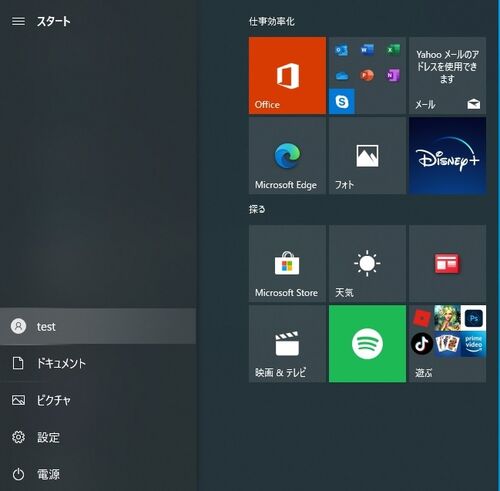Click the 探る group header
The image size is (500, 491).
[257, 209]
